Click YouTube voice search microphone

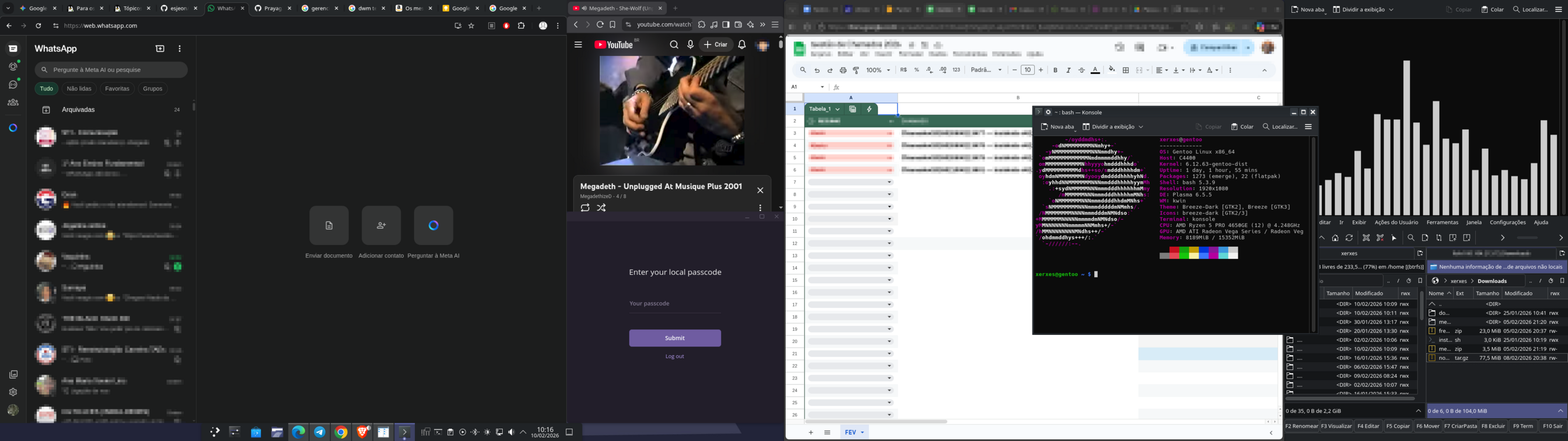coord(690,44)
